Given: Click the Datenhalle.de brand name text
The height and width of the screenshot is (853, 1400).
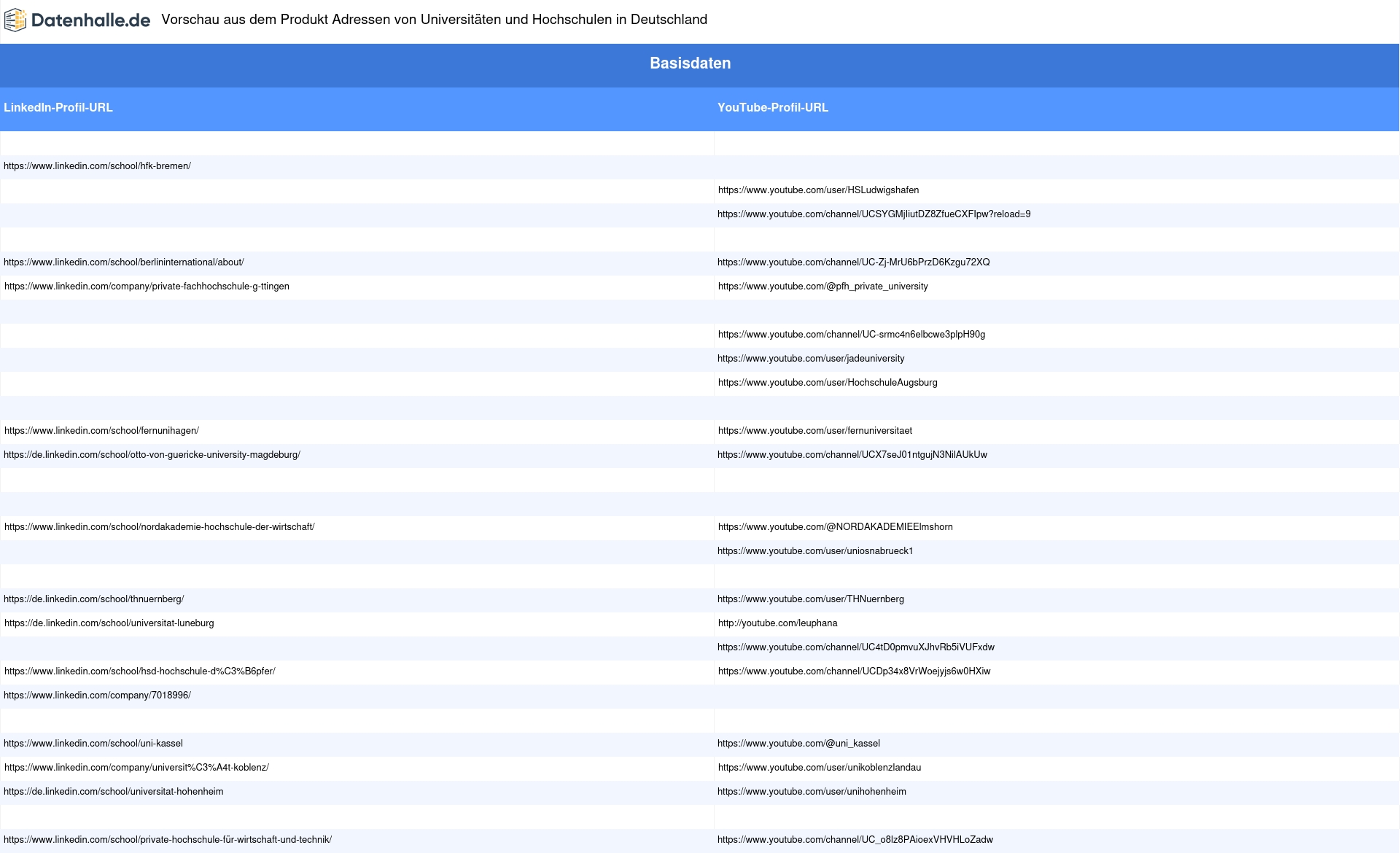Looking at the screenshot, I should 90,20.
